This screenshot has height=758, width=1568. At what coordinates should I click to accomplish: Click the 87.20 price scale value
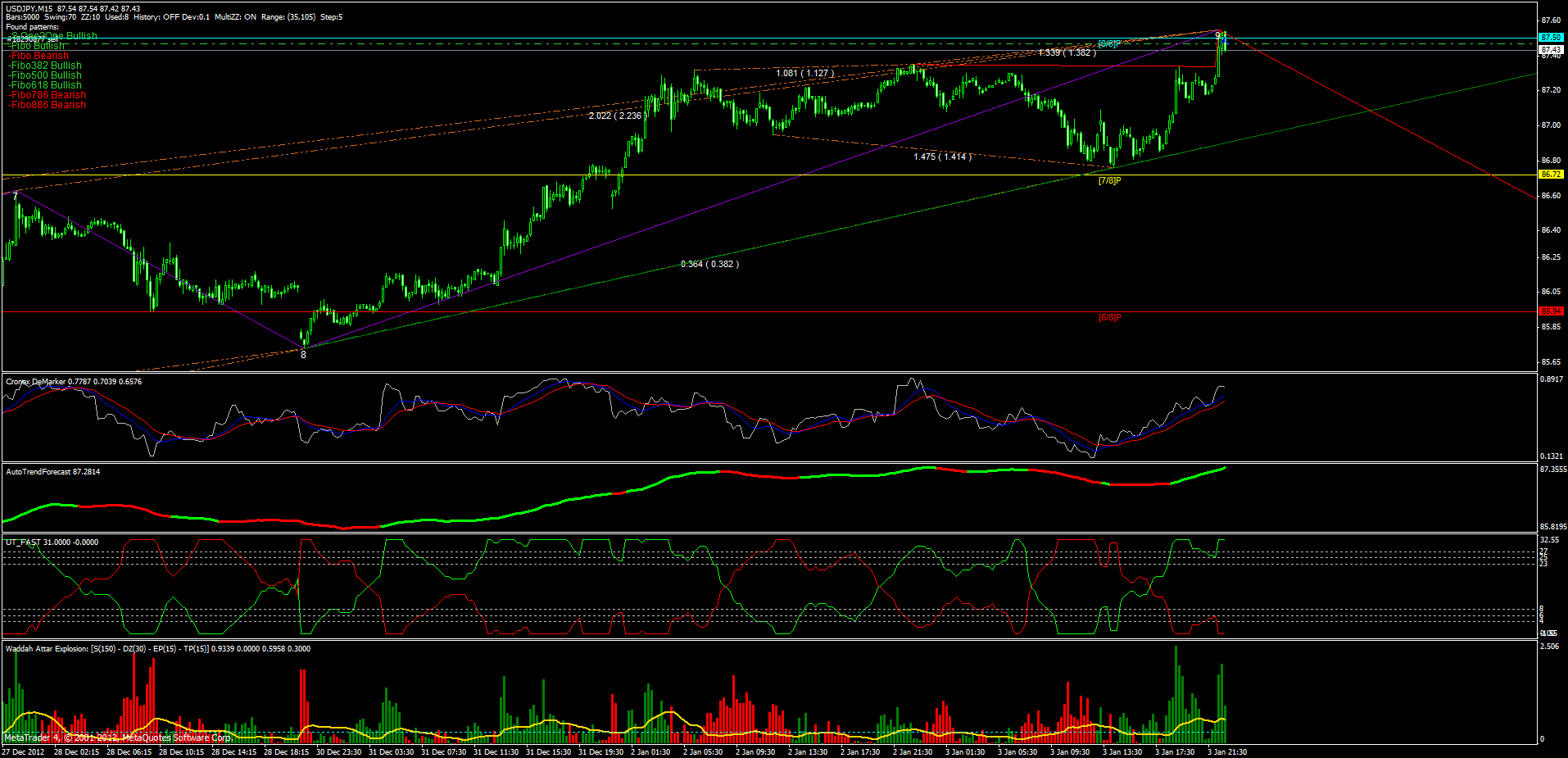(1551, 89)
